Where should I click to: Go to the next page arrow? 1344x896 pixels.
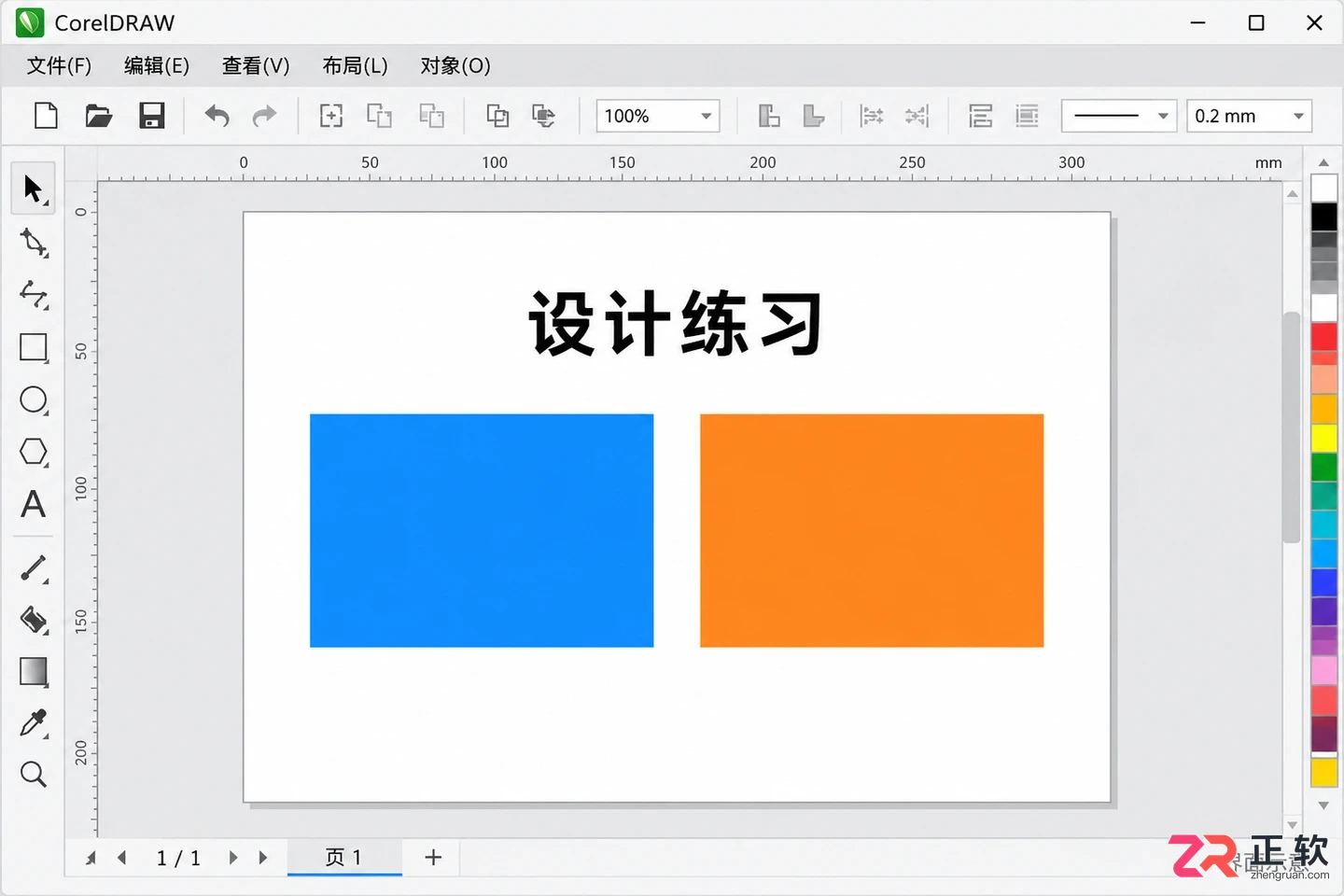(233, 857)
